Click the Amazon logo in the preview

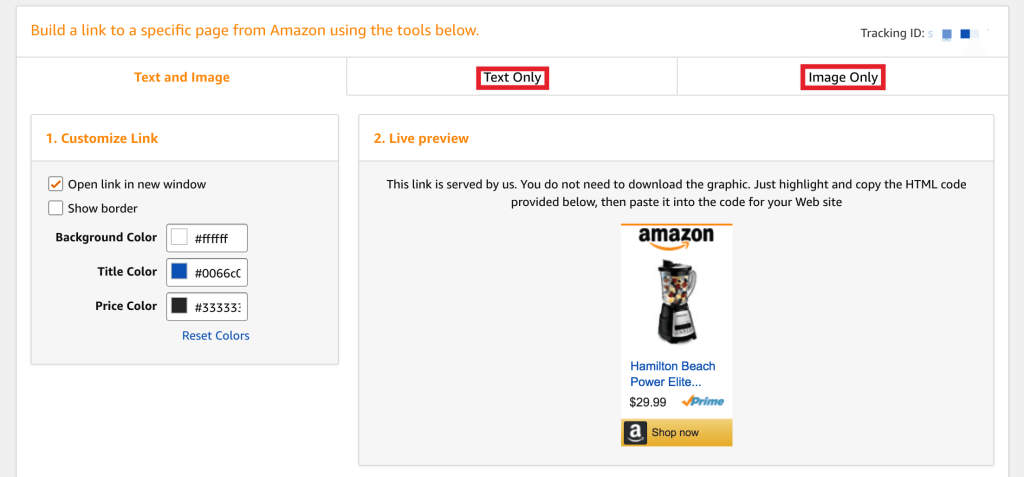pyautogui.click(x=676, y=238)
